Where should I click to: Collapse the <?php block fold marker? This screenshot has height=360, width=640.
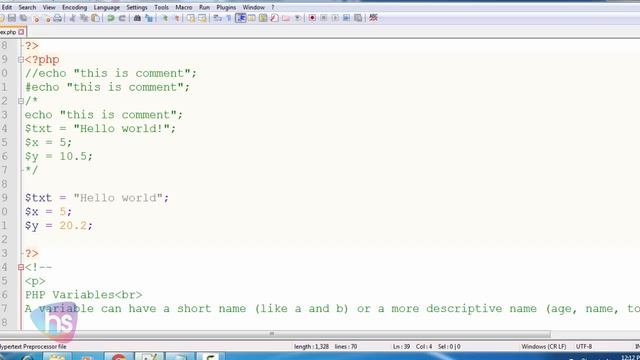pyautogui.click(x=21, y=60)
